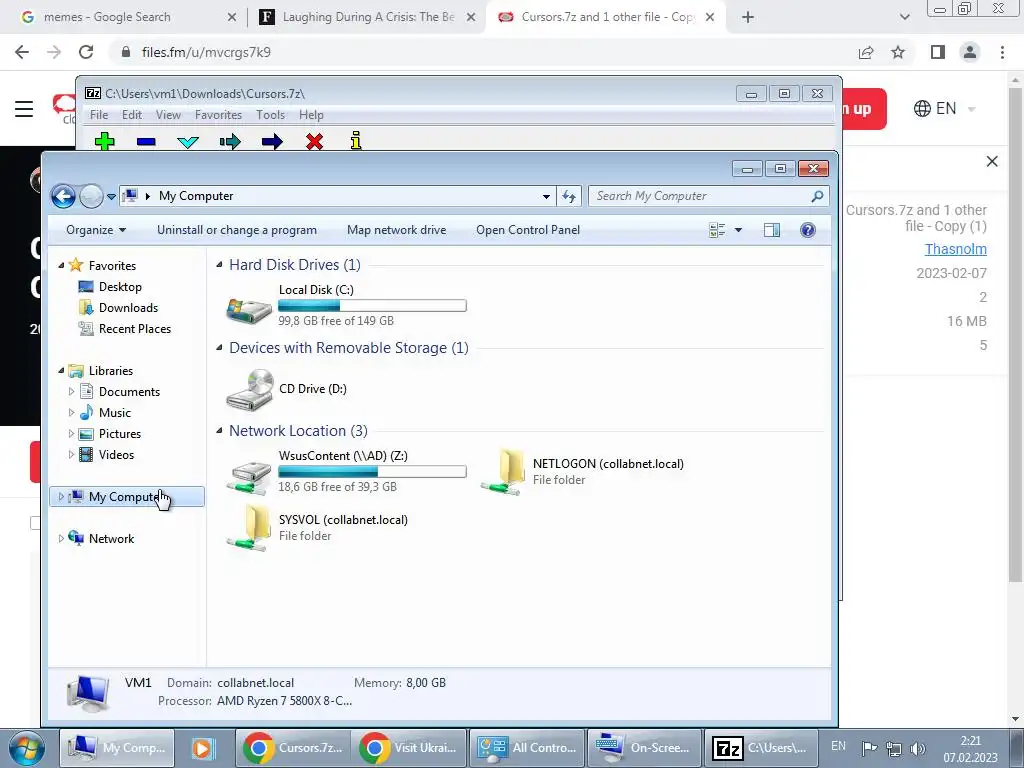Select the CD Drive (D:) icon
This screenshot has width=1024, height=768.
(x=249, y=390)
